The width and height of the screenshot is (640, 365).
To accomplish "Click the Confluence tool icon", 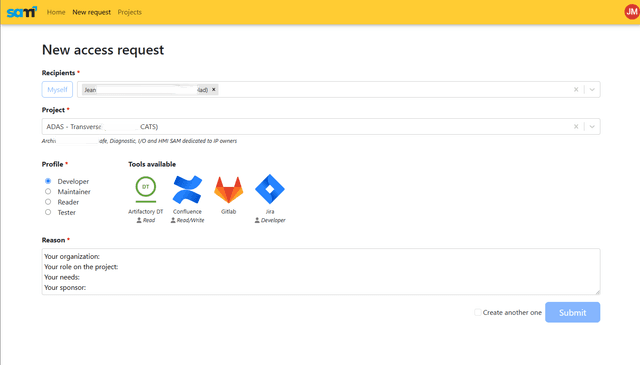I will (187, 189).
